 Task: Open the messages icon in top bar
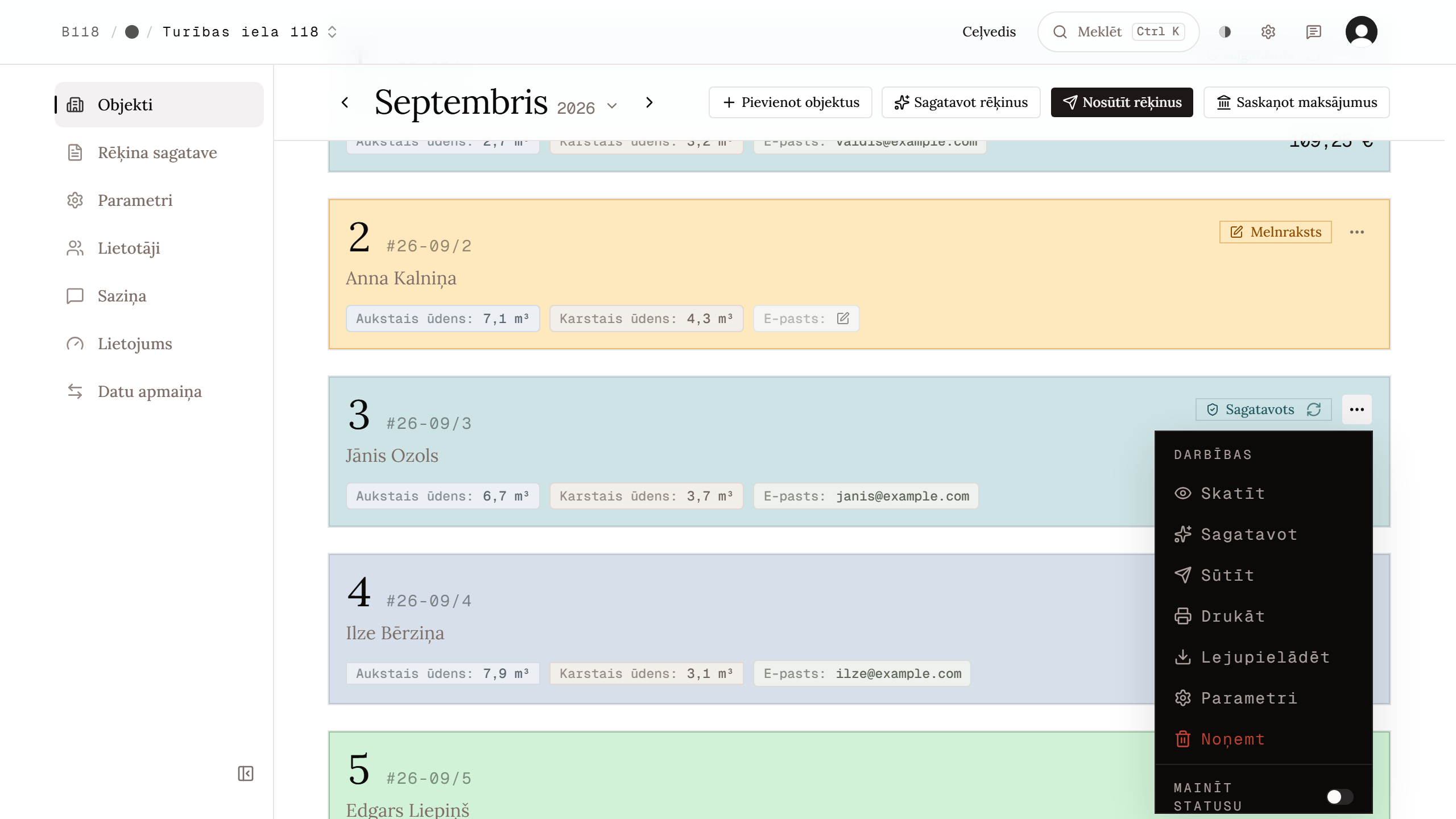(1314, 32)
